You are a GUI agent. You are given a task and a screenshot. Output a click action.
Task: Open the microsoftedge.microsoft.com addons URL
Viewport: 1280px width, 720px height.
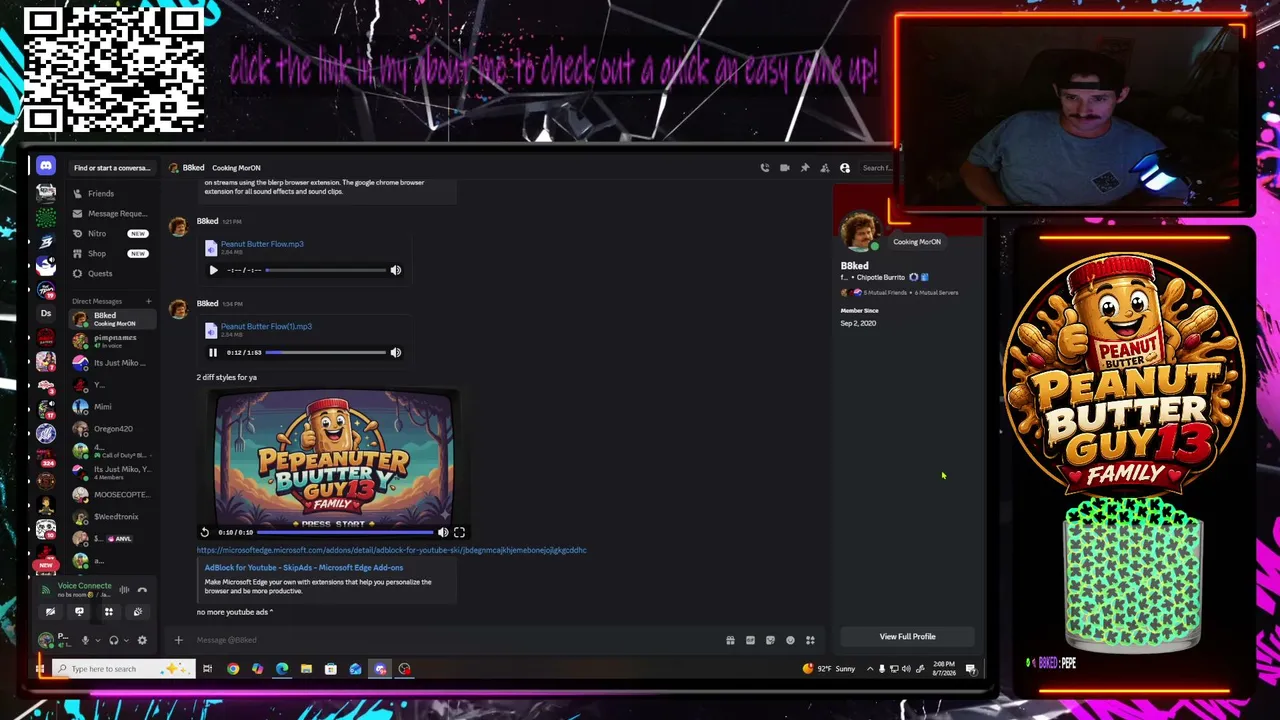[x=392, y=550]
